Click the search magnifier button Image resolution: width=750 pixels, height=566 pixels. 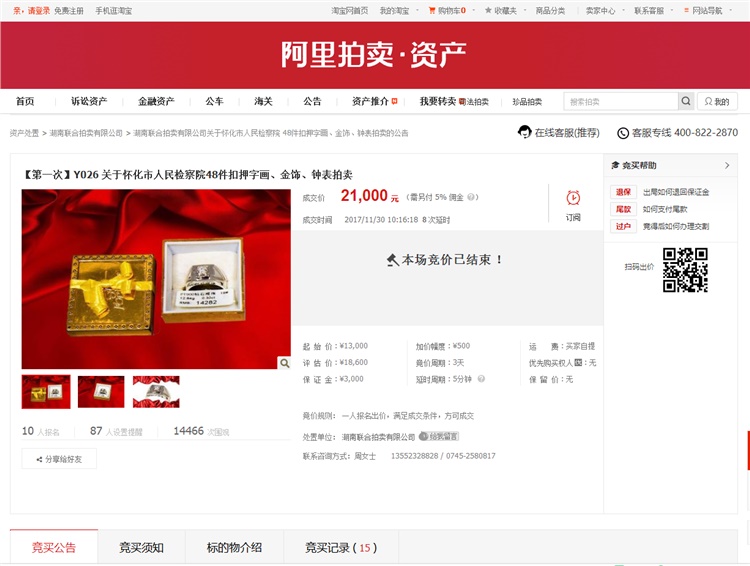pos(686,101)
